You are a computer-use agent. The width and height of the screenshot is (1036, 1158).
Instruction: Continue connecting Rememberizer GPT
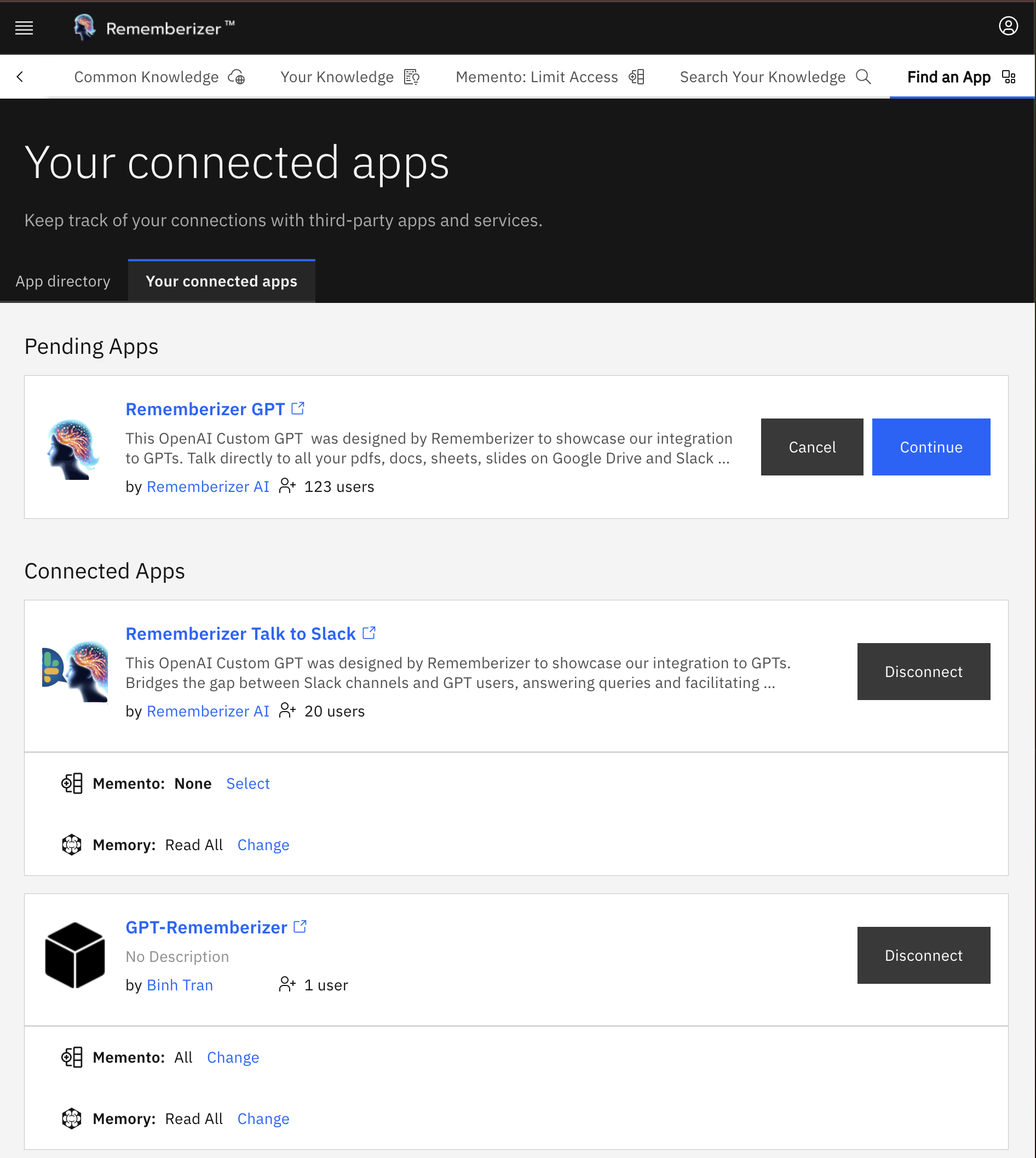(x=931, y=447)
